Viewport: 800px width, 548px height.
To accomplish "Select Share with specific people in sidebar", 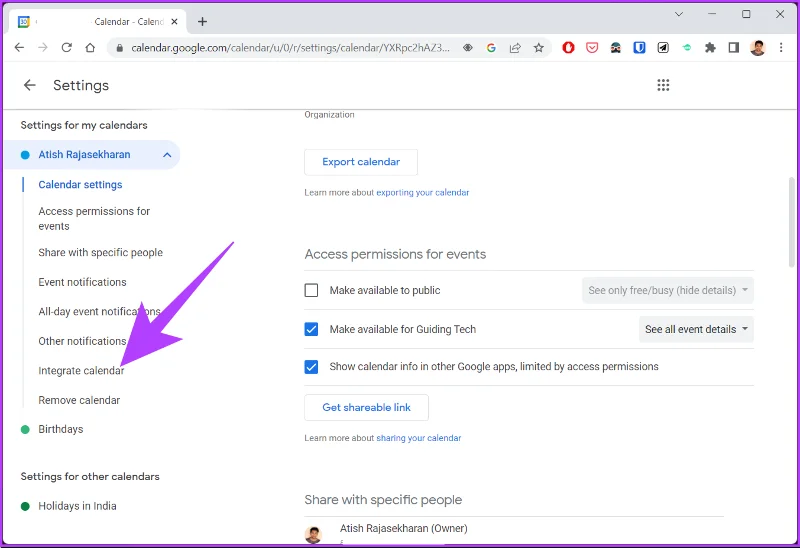I will click(101, 253).
